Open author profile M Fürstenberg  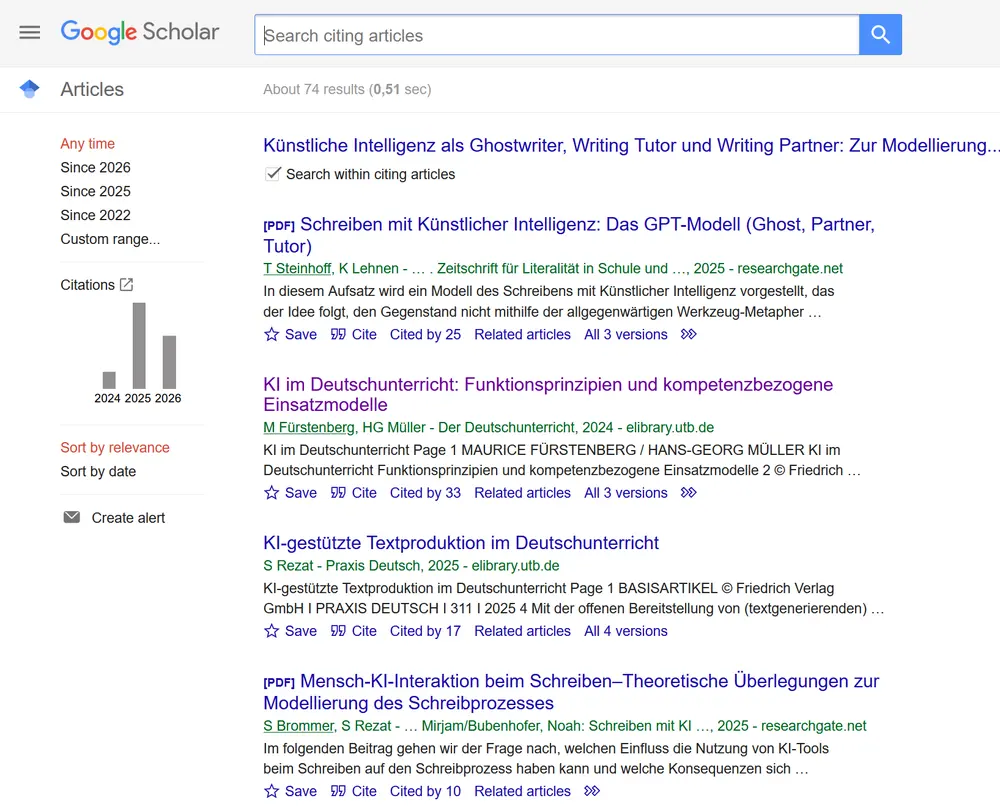[x=309, y=427]
